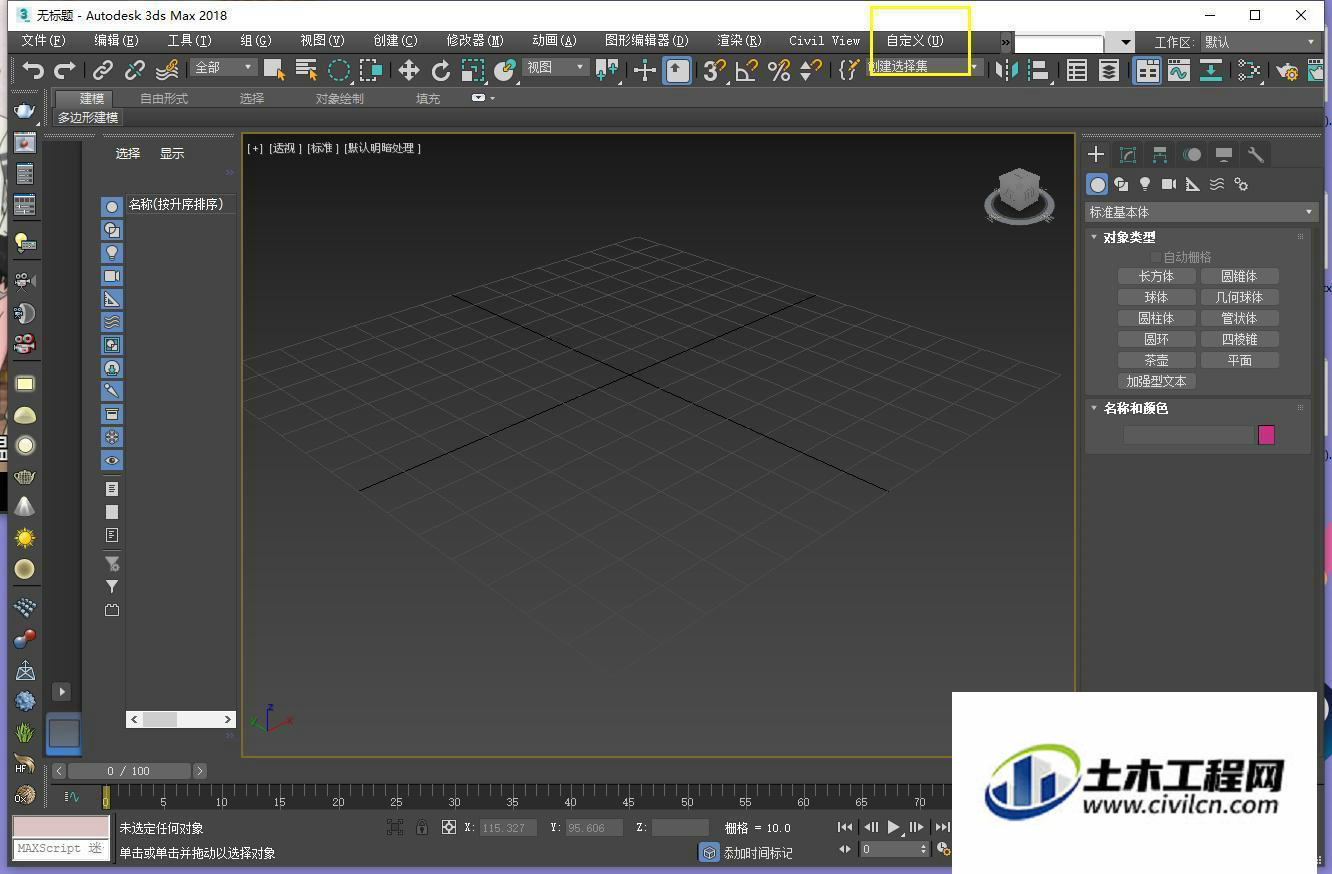Activate the Select and Rotate tool

tap(441, 70)
